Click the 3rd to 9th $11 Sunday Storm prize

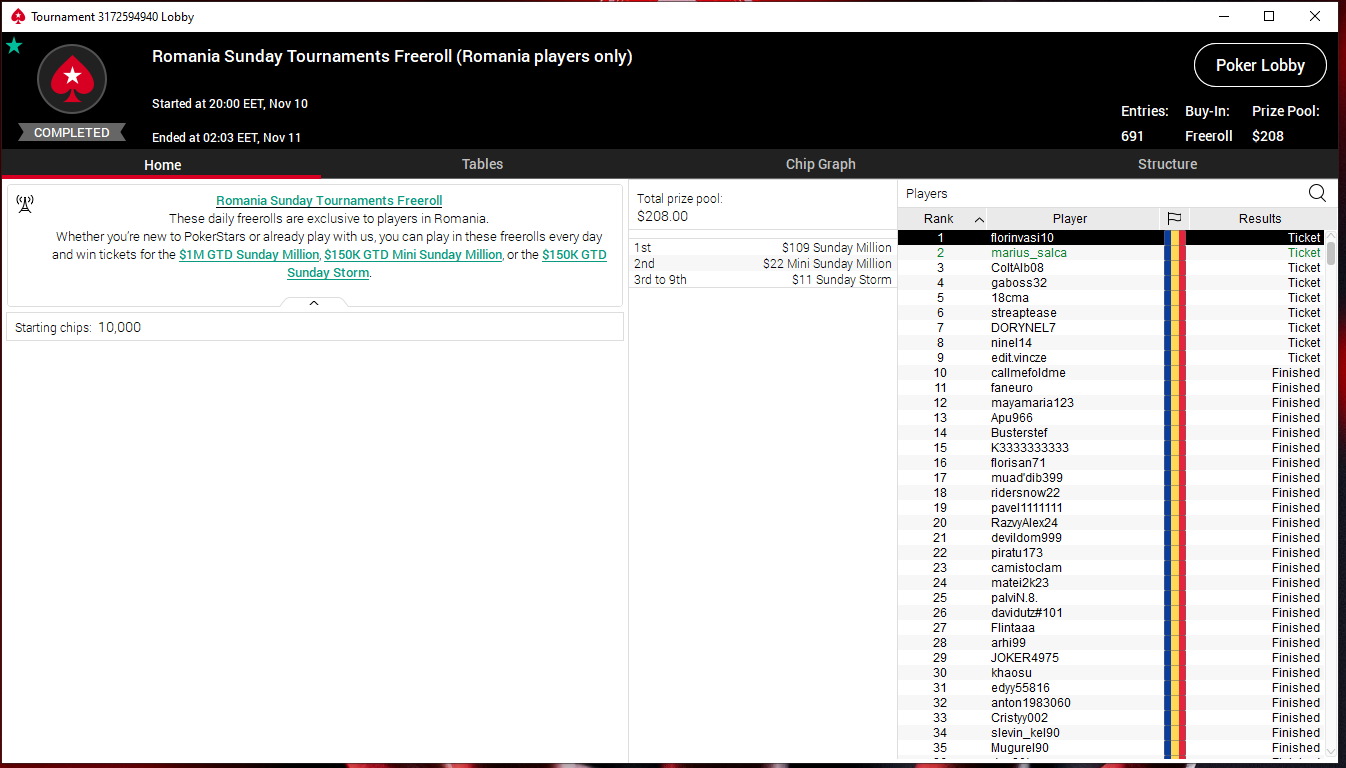click(762, 280)
